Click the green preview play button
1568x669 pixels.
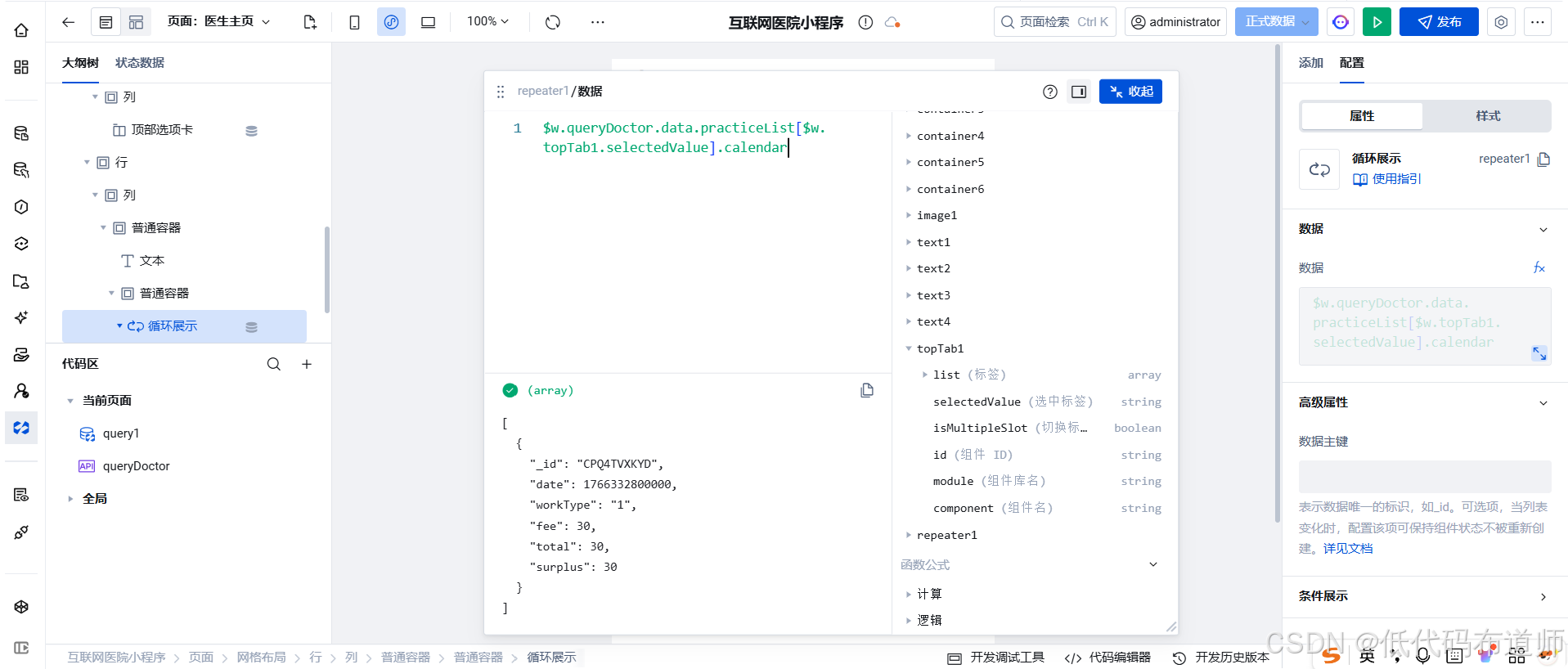(x=1377, y=22)
